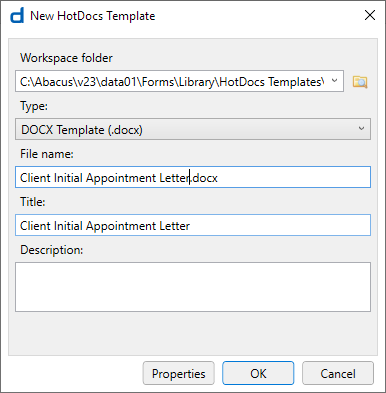Image resolution: width=386 pixels, height=393 pixels.
Task: Click the Cancel button
Action: (338, 373)
